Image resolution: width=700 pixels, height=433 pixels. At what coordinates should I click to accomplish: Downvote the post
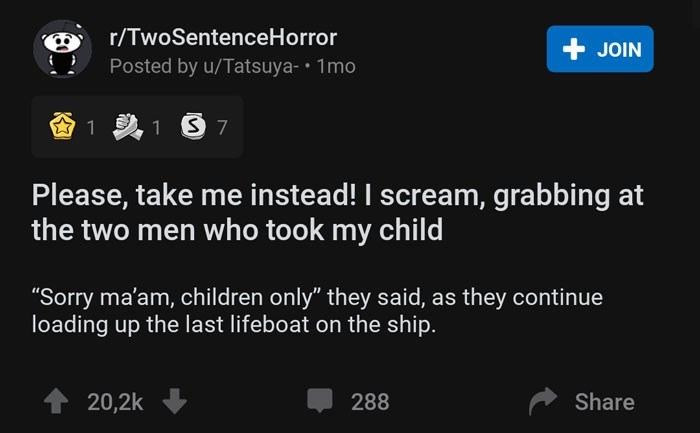pos(174,402)
